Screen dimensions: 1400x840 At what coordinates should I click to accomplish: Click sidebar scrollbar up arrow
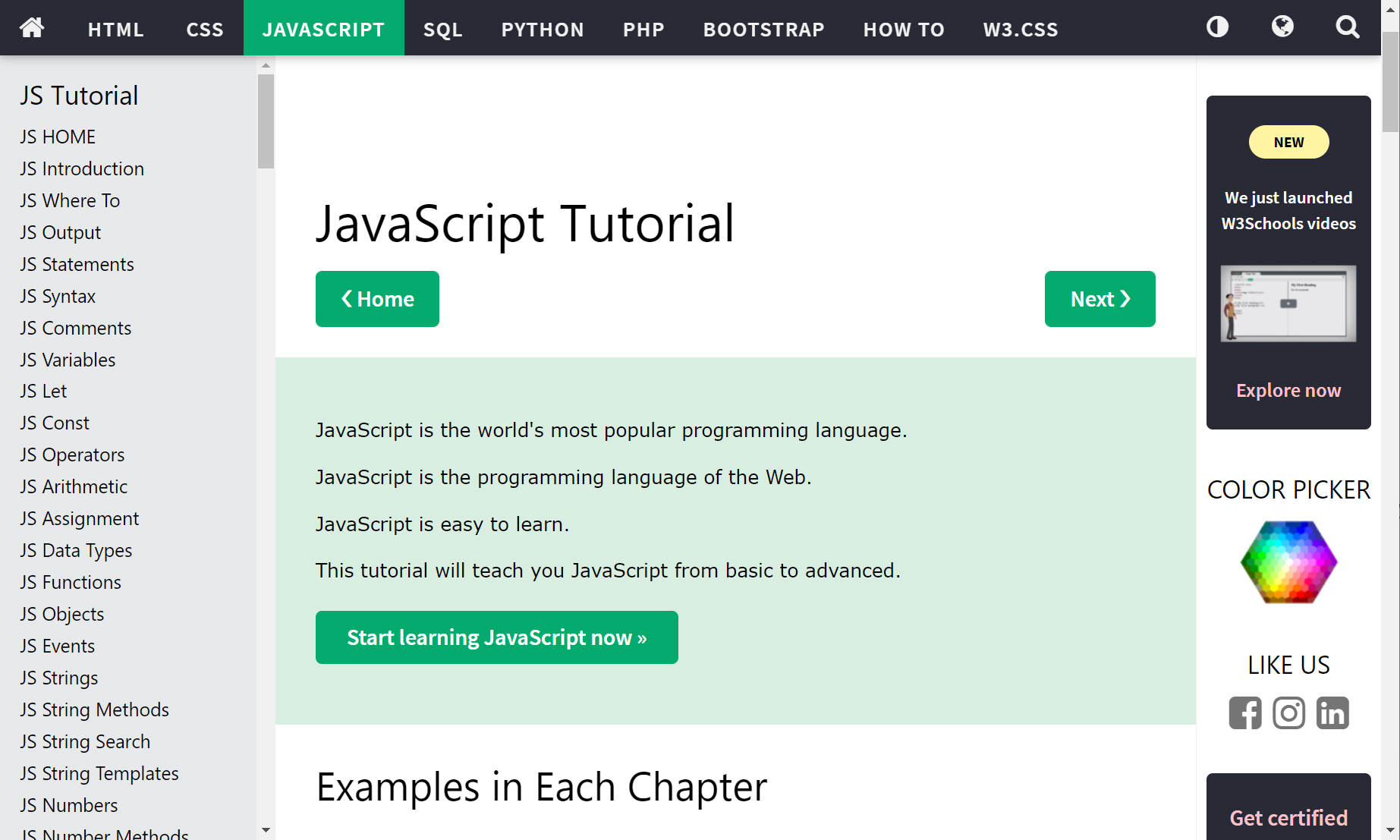tap(266, 65)
